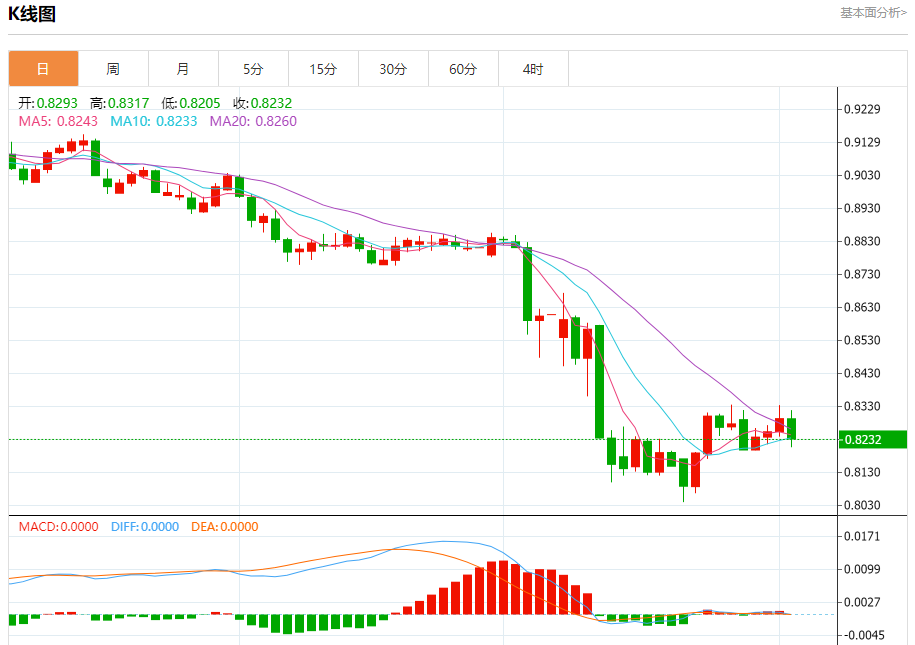This screenshot has height=645, width=915.
Task: Click the 0.0027 MACD axis label
Action: click(x=862, y=602)
